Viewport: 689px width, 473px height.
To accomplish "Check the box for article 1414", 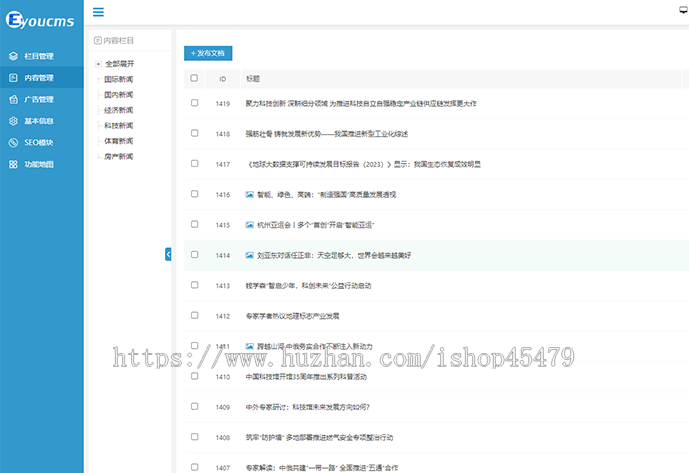I will point(195,254).
